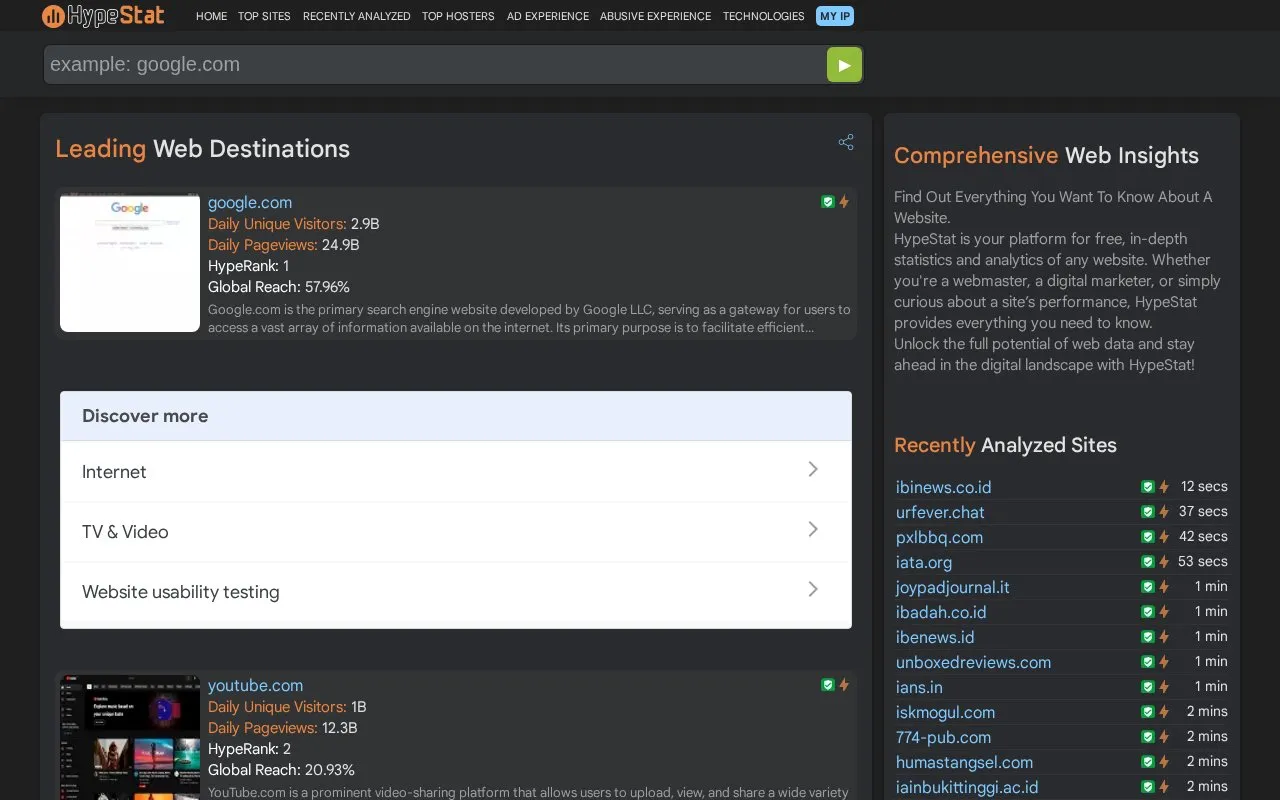The width and height of the screenshot is (1280, 800).
Task: Open the 774-pub.com link
Action: (x=943, y=737)
